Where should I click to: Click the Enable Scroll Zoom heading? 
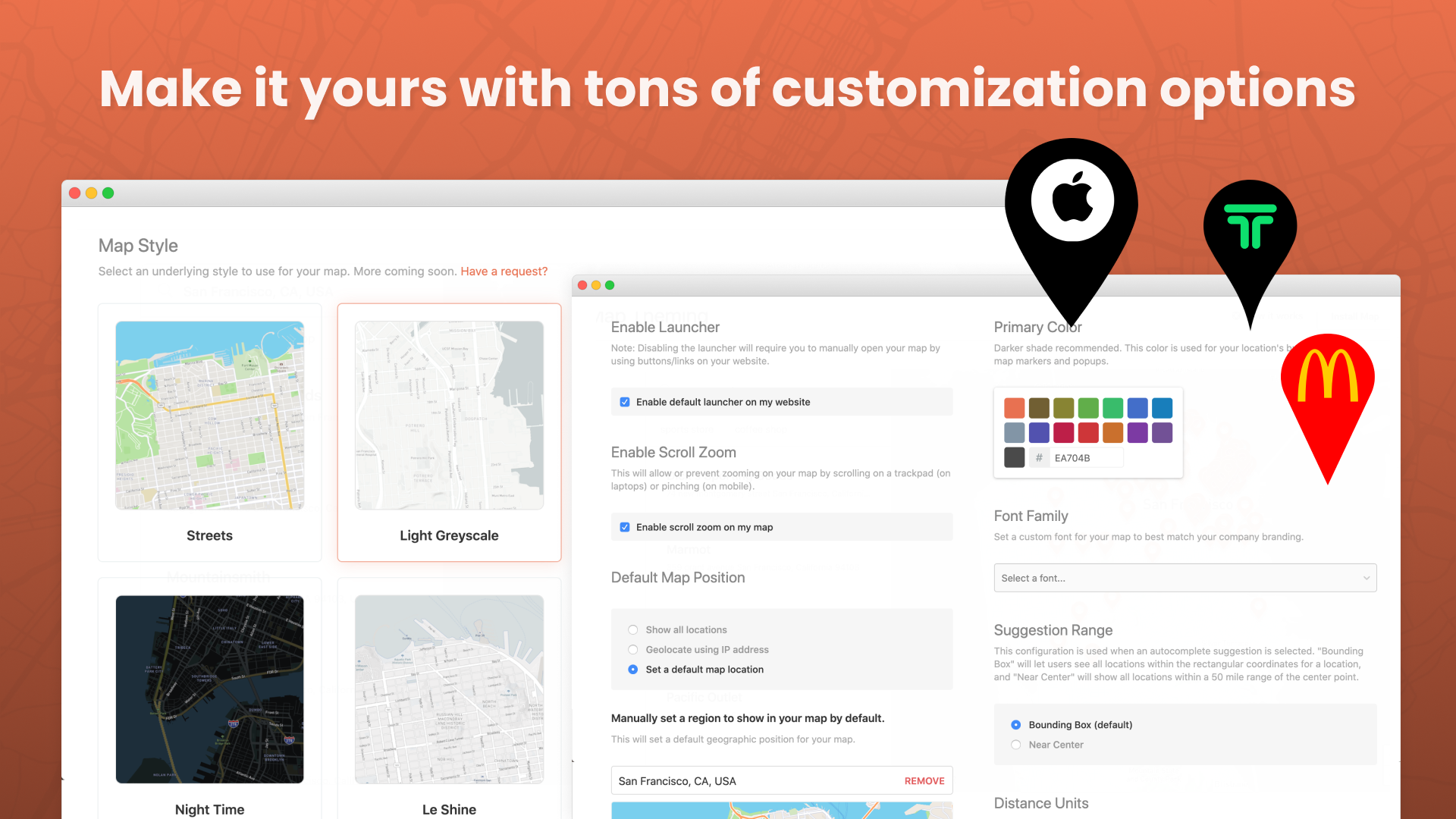673,452
